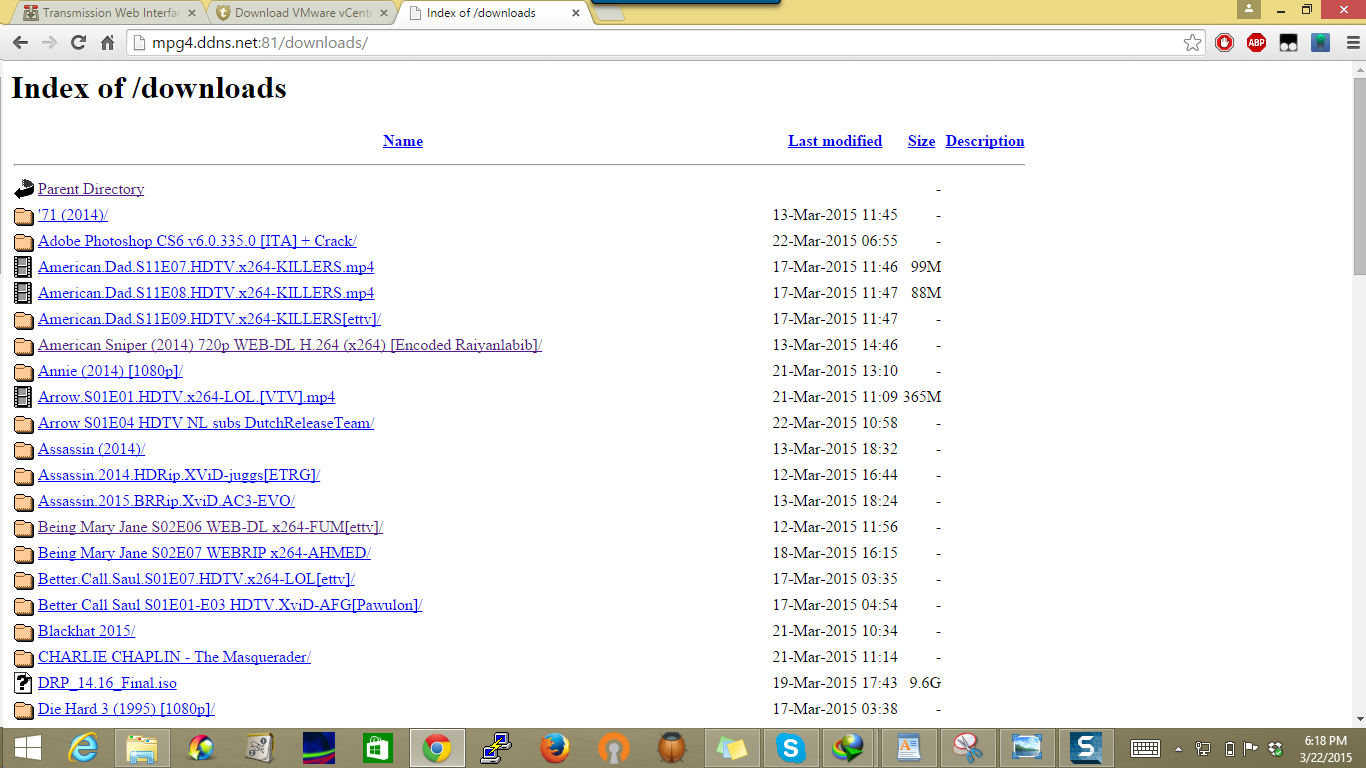Screen dimensions: 1366x768
Task: Click the folder icon beside Blackhat 2015
Action: click(23, 631)
